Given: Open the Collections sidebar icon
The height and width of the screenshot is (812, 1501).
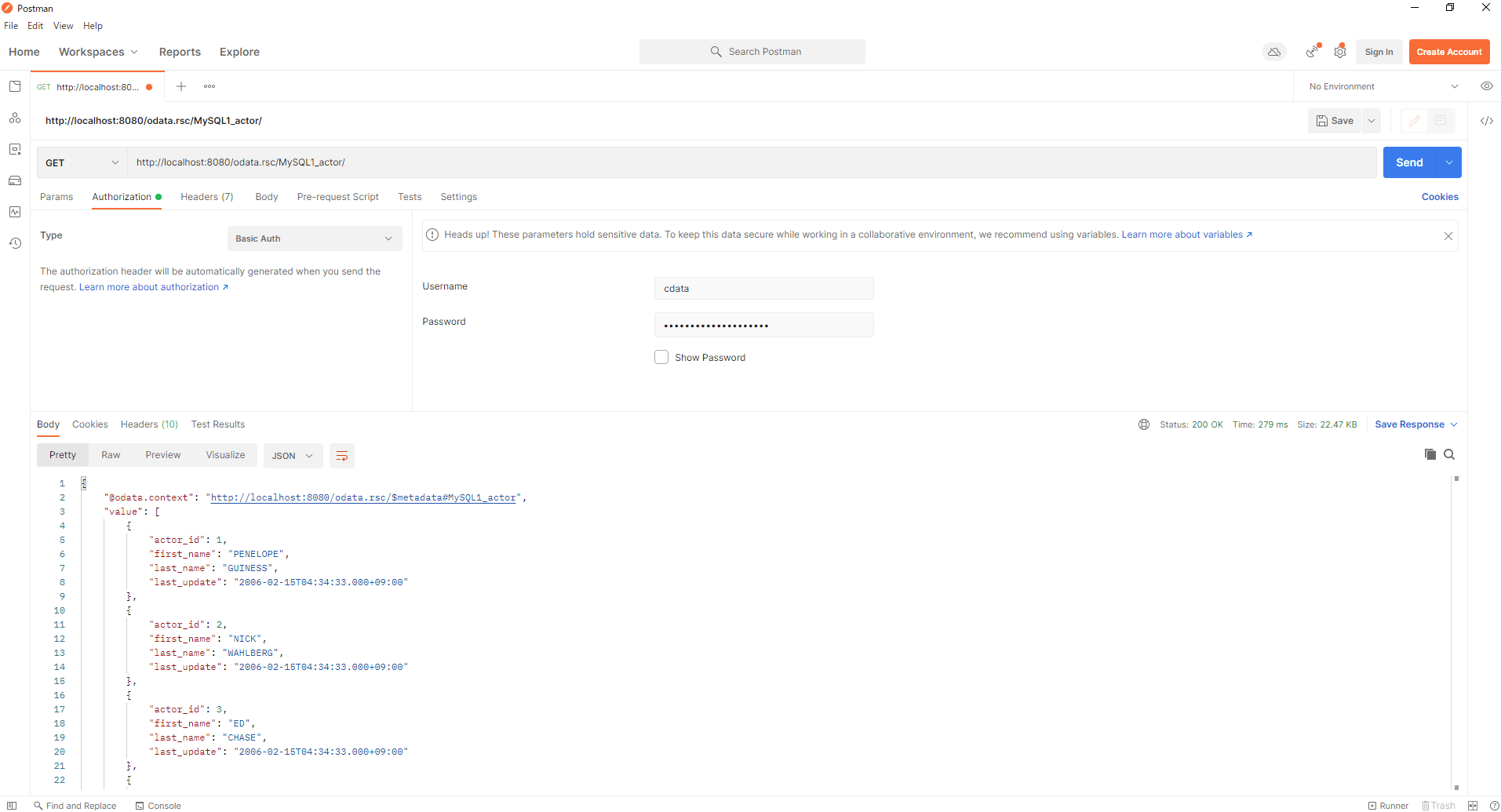Looking at the screenshot, I should click(x=15, y=86).
